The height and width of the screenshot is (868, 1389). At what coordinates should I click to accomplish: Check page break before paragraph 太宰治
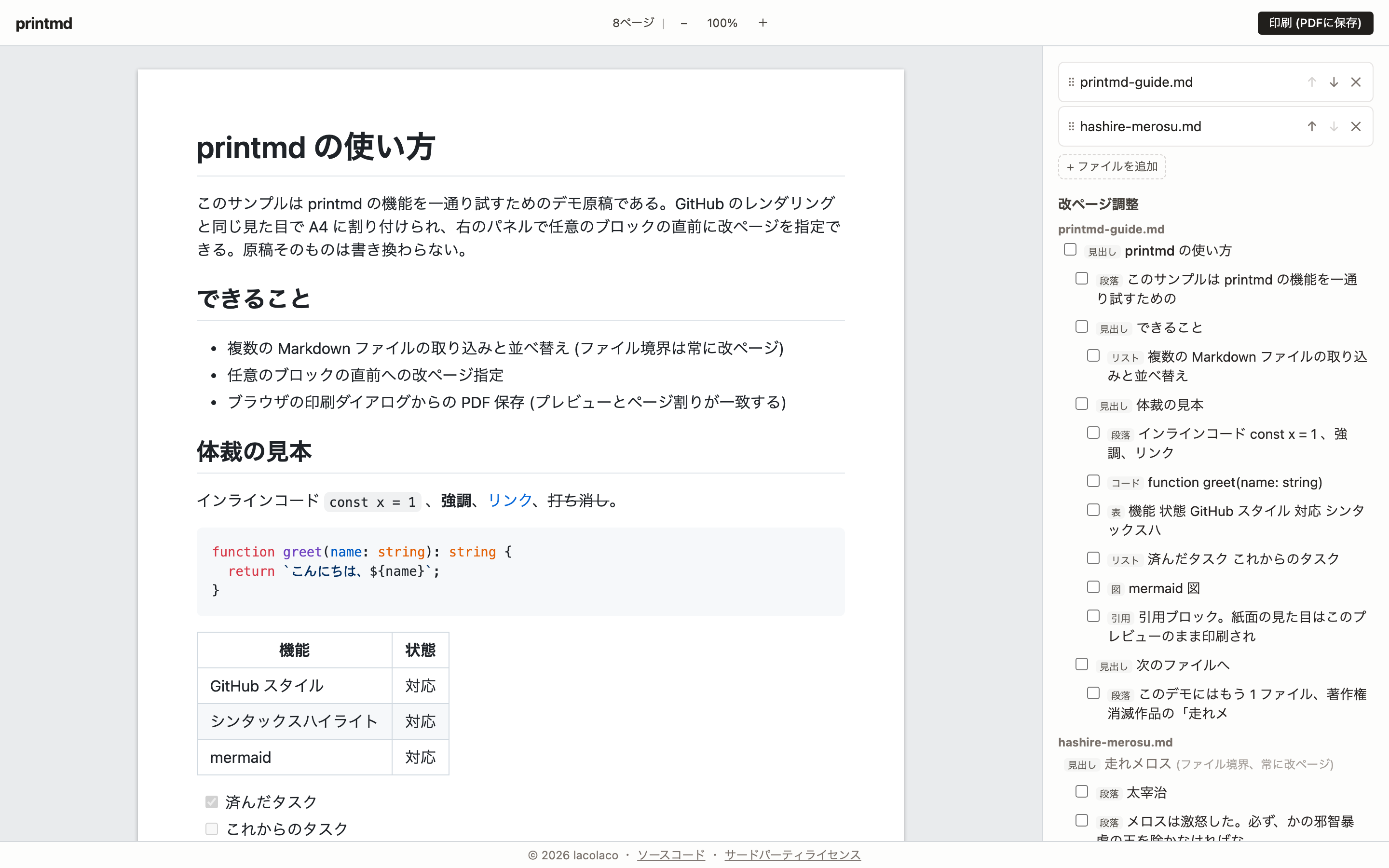[1081, 792]
